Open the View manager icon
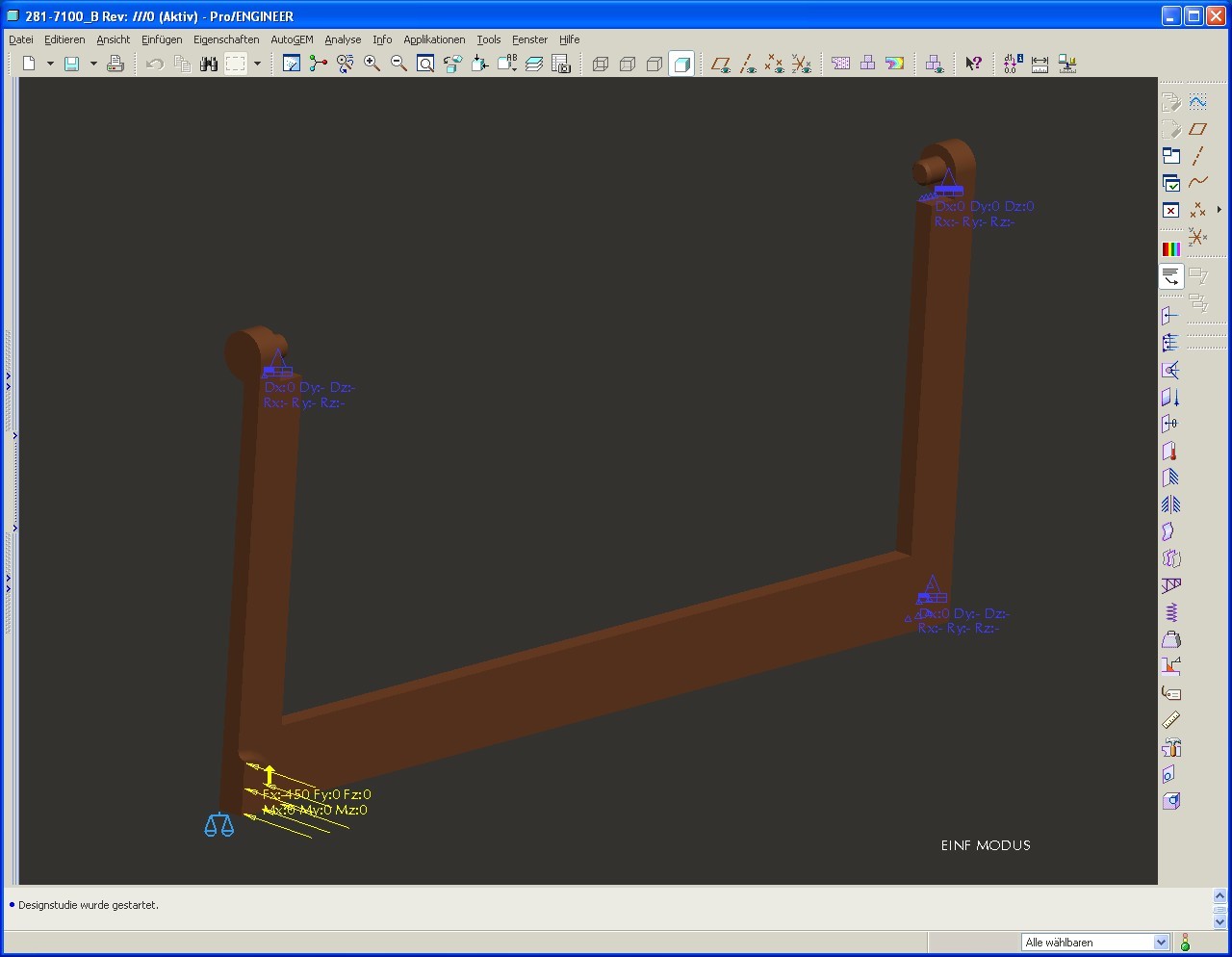The width and height of the screenshot is (1232, 957). (x=561, y=64)
